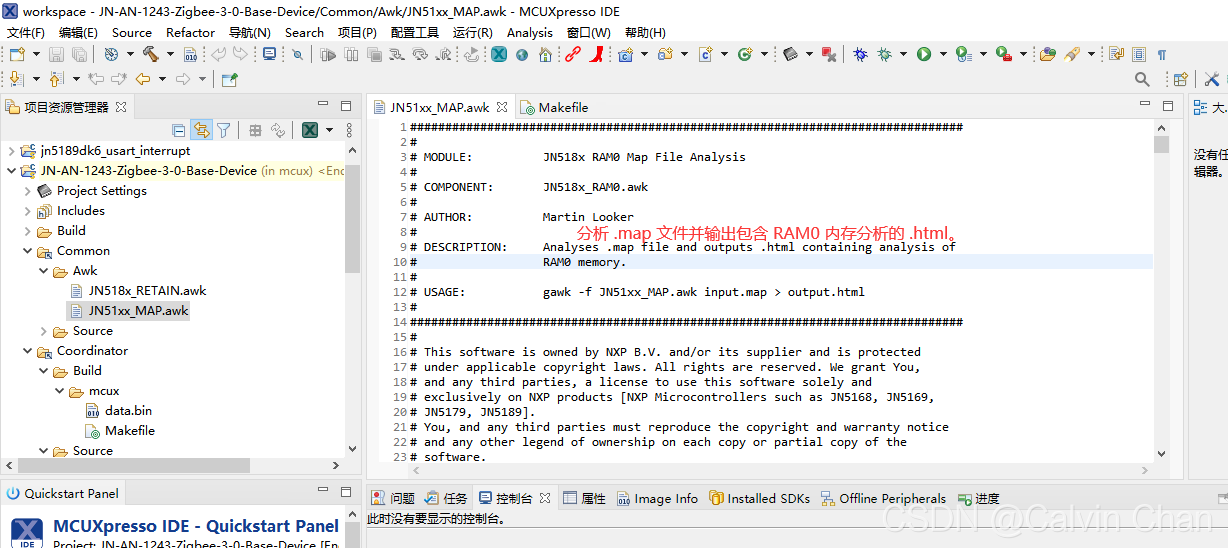This screenshot has width=1228, height=548.
Task: Click Open Perspective icon
Action: [1180, 79]
